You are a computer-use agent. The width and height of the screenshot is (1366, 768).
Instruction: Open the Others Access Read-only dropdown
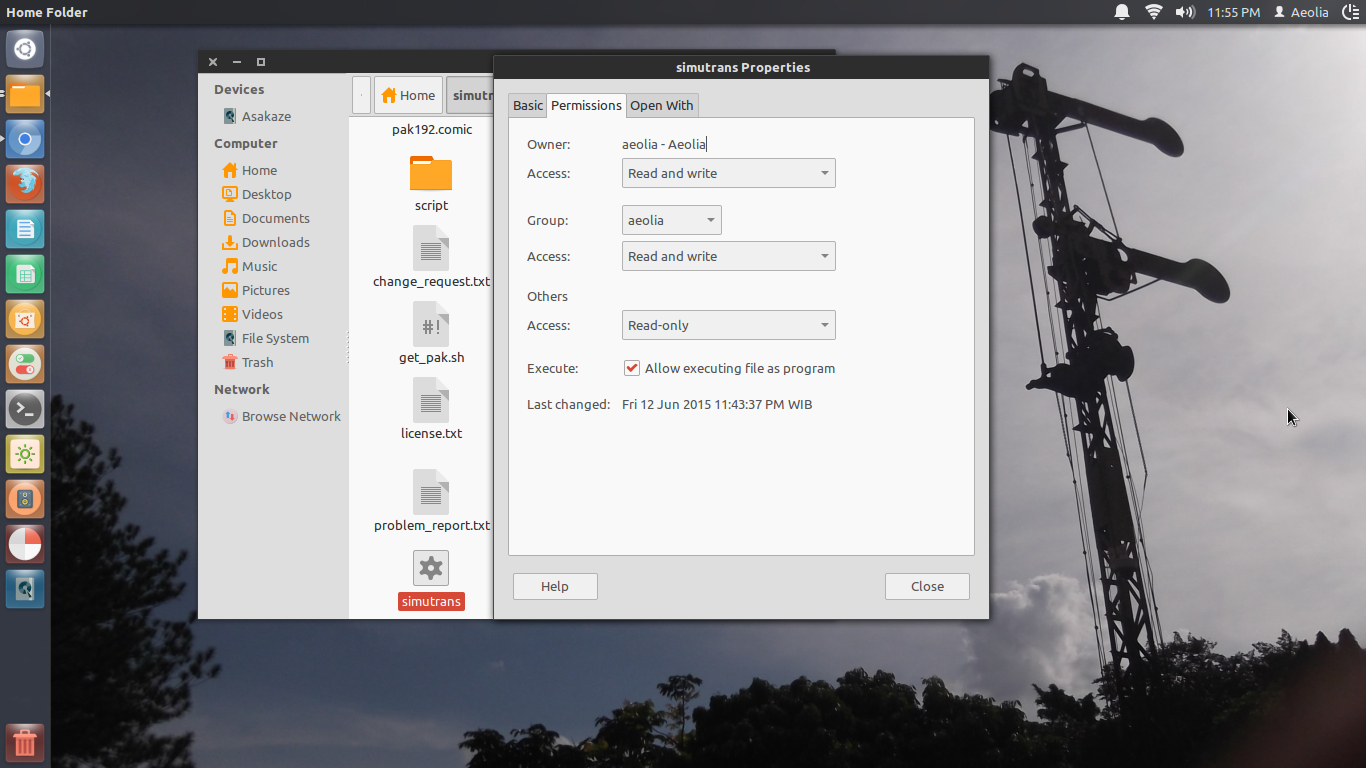click(x=728, y=325)
